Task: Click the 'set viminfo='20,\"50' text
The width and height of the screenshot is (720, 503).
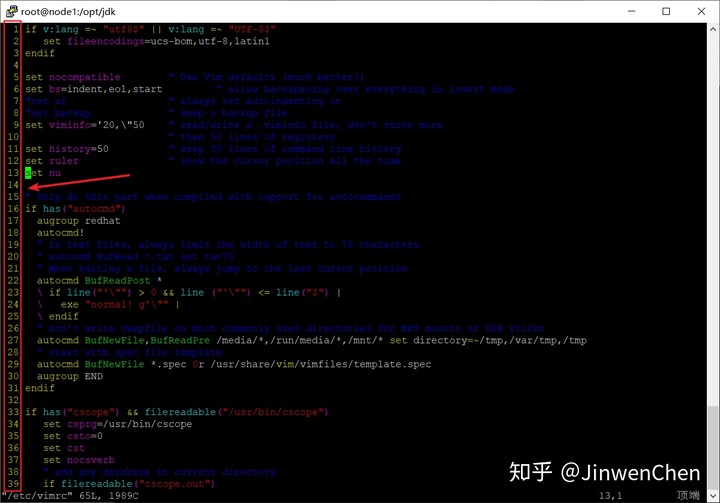Action: [x=84, y=125]
